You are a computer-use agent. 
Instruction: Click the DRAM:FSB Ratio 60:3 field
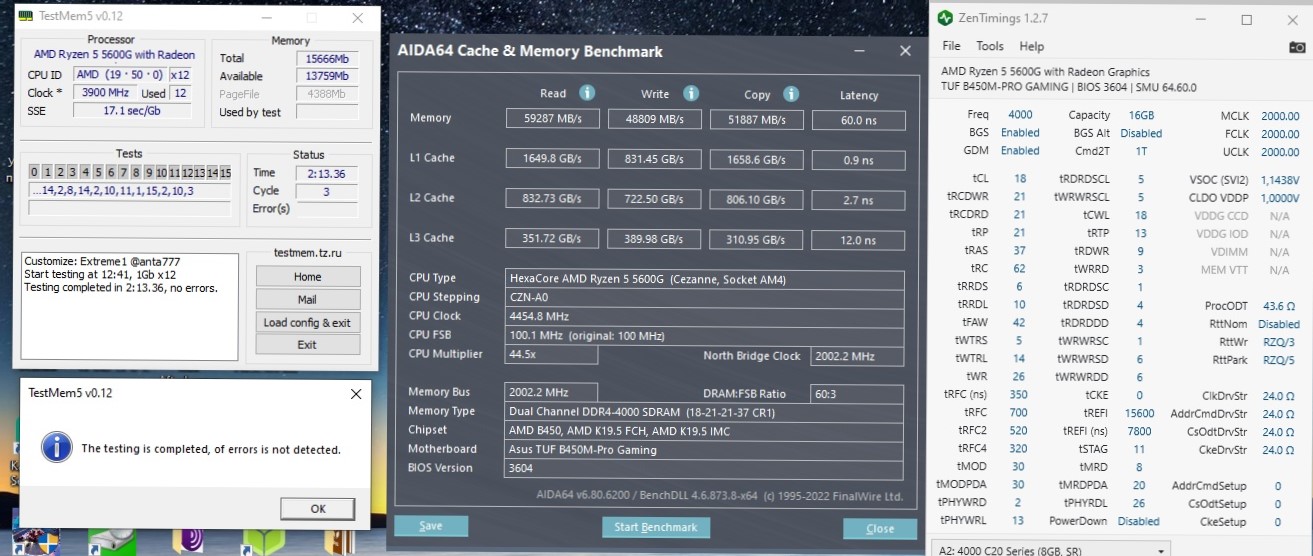857,393
